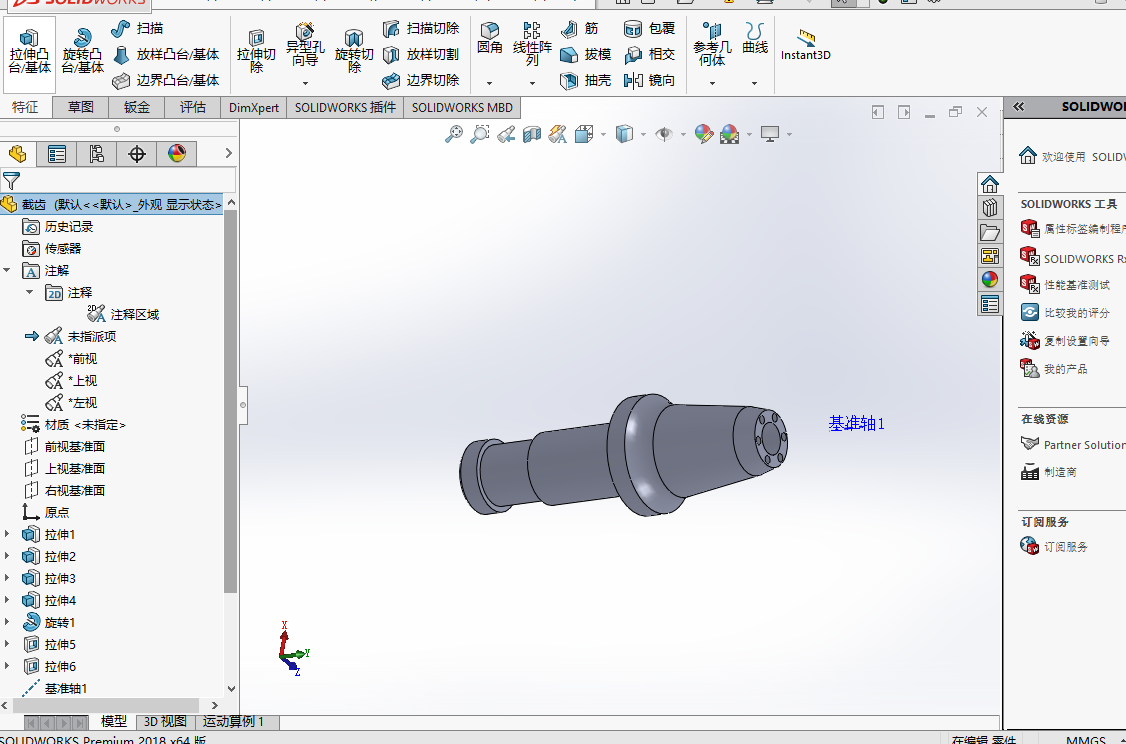Select 边界凸台/基体 boundary boss tool
The width and height of the screenshot is (1126, 744).
coord(166,80)
